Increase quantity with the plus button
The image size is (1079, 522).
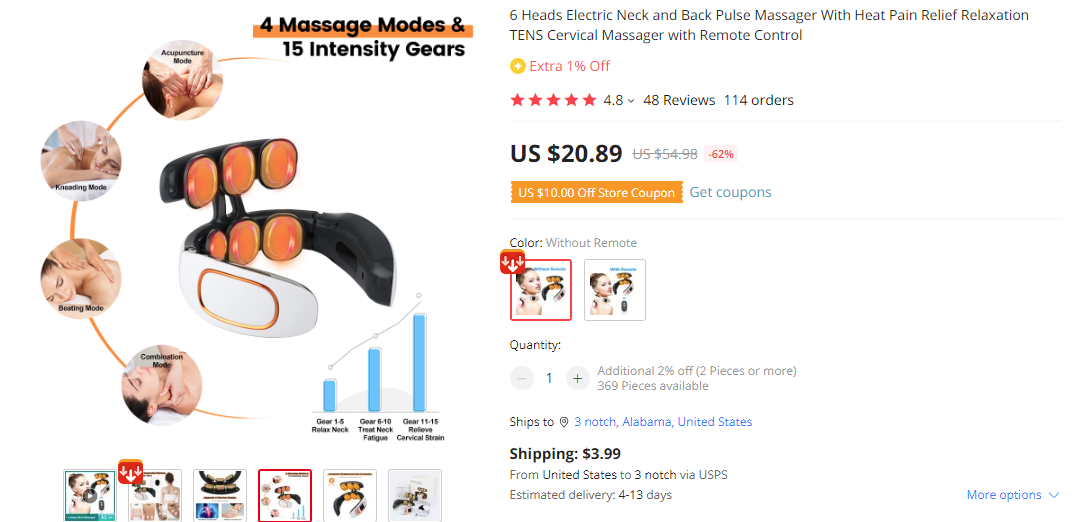[x=577, y=378]
